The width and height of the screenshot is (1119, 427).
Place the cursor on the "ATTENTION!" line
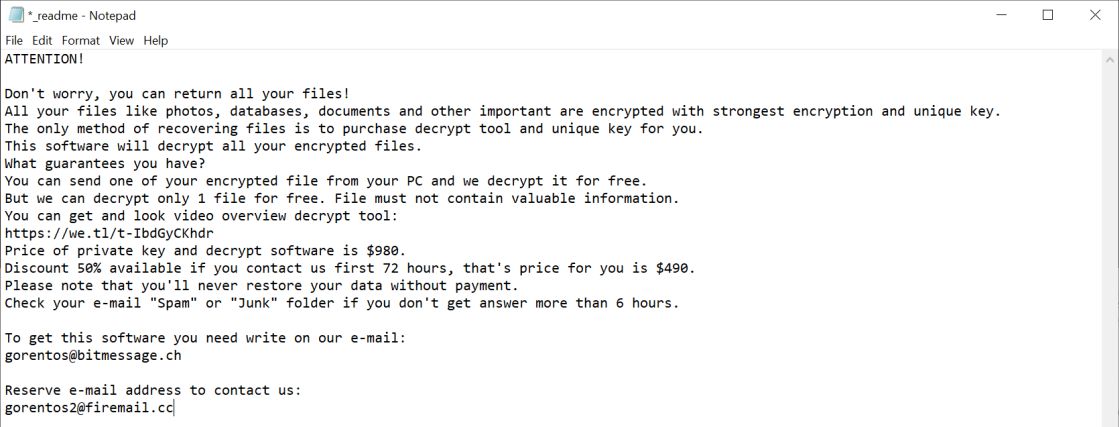(x=45, y=60)
